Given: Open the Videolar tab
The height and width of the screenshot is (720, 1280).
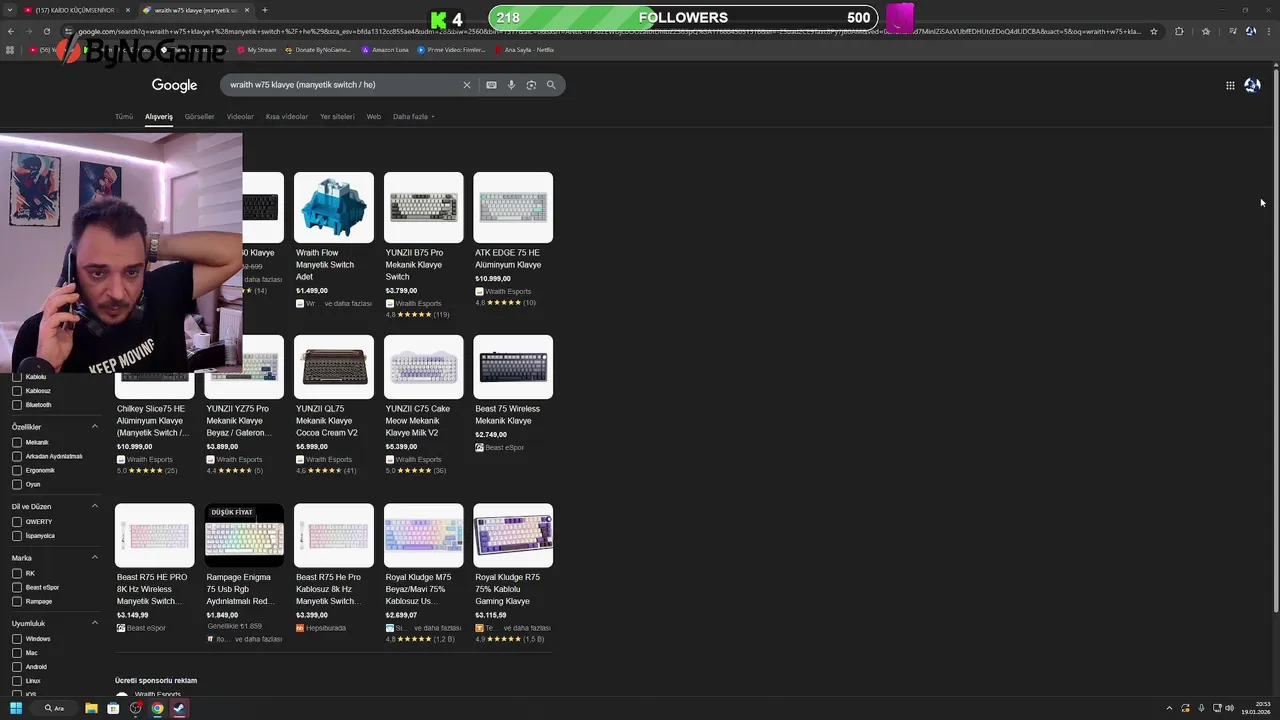Looking at the screenshot, I should coord(240,117).
